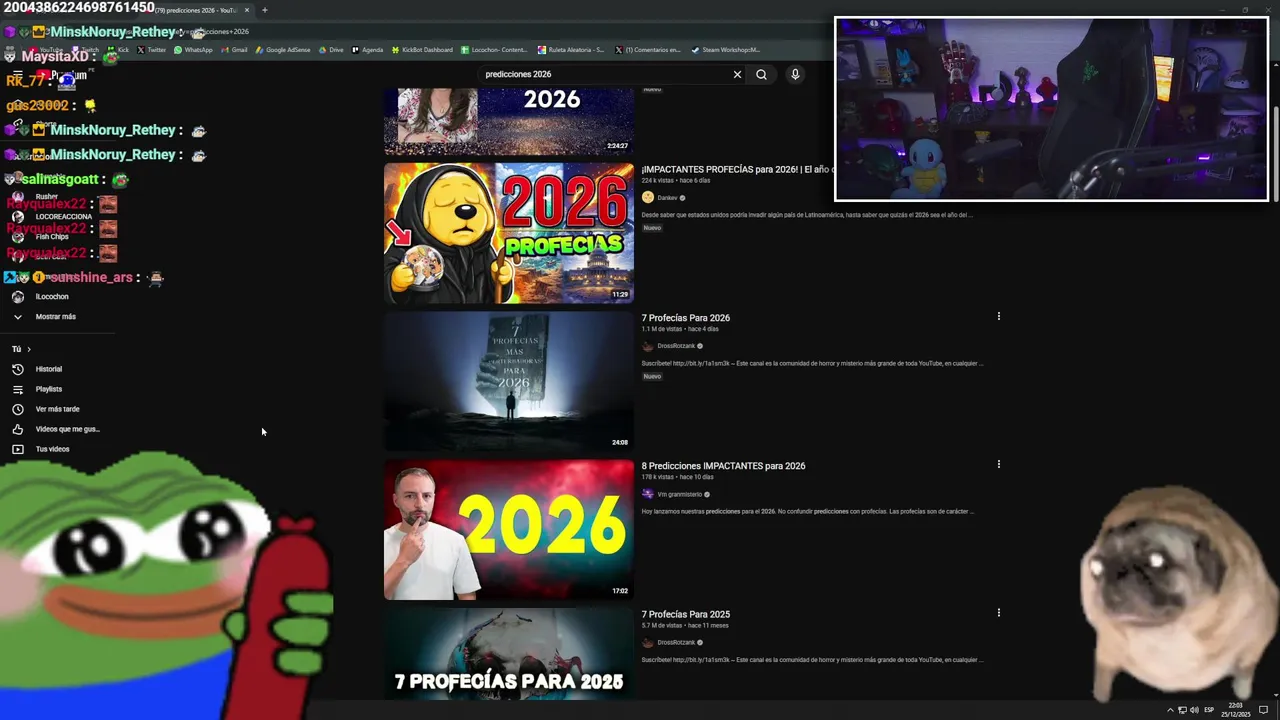1280x720 pixels.
Task: Open the Locochon Content bookmark
Action: 494,49
